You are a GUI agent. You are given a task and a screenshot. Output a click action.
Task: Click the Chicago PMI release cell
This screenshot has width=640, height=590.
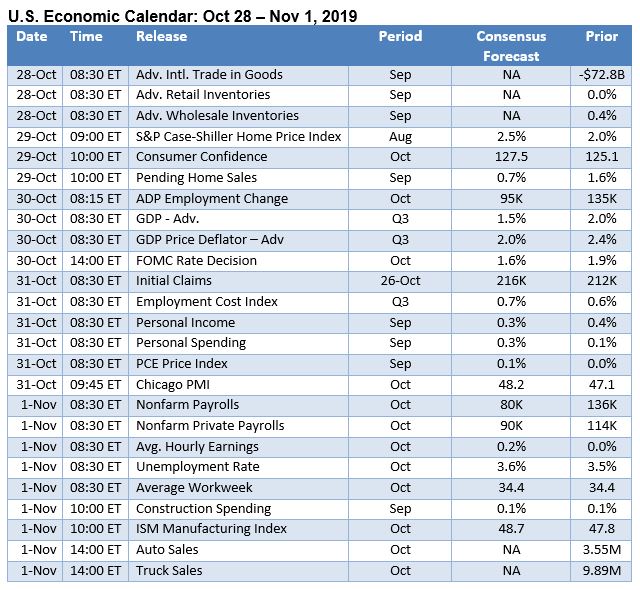click(172, 384)
